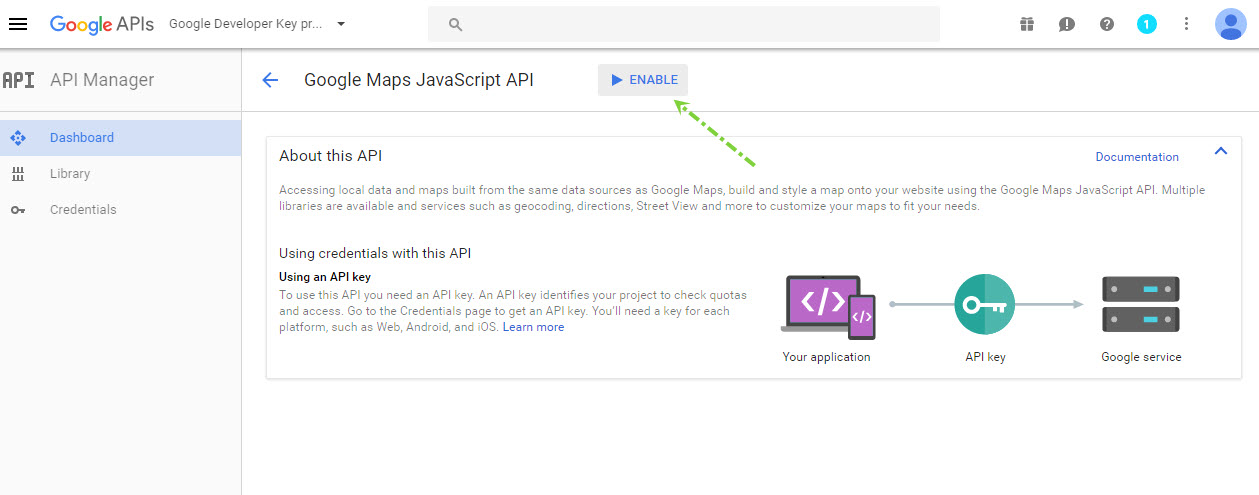Open the hamburger navigation menu

coord(18,24)
